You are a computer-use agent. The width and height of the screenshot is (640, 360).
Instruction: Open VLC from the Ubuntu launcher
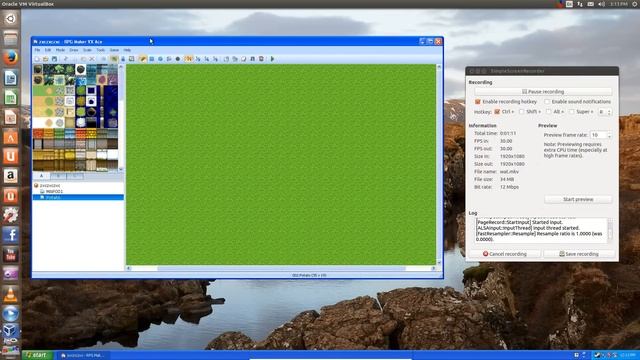pyautogui.click(x=11, y=294)
